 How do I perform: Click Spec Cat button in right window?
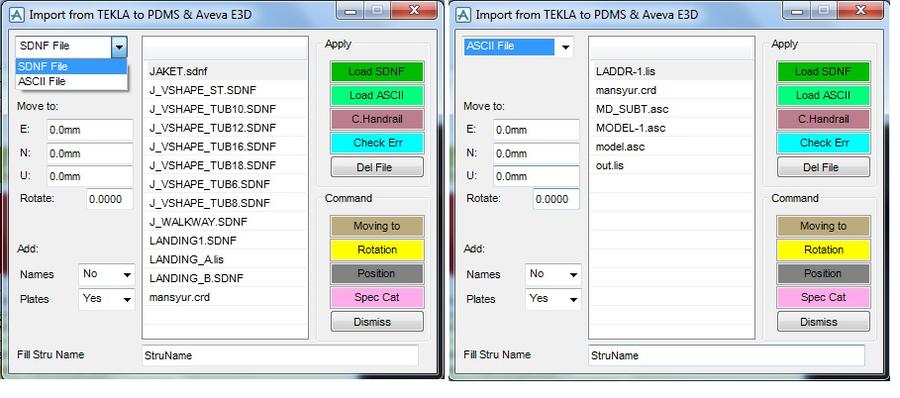point(823,297)
